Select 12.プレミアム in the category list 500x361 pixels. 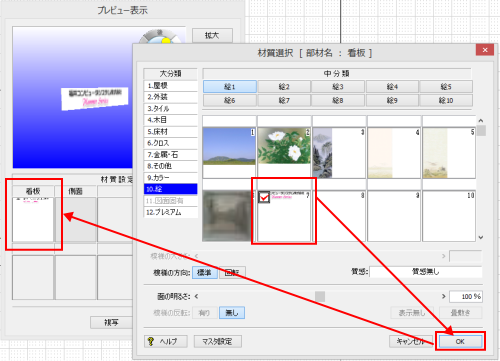coord(171,212)
